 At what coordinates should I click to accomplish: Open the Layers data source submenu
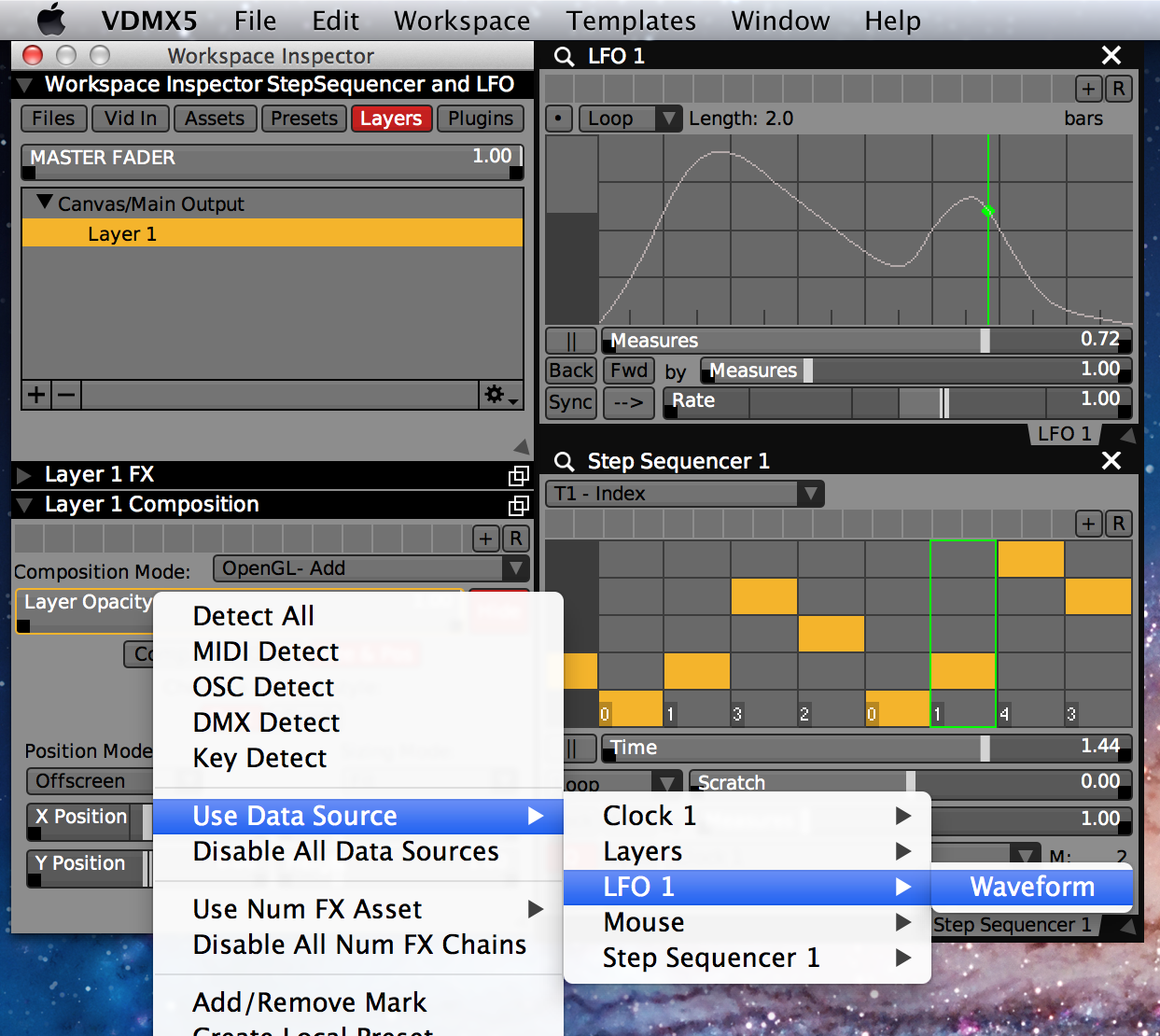(x=748, y=851)
